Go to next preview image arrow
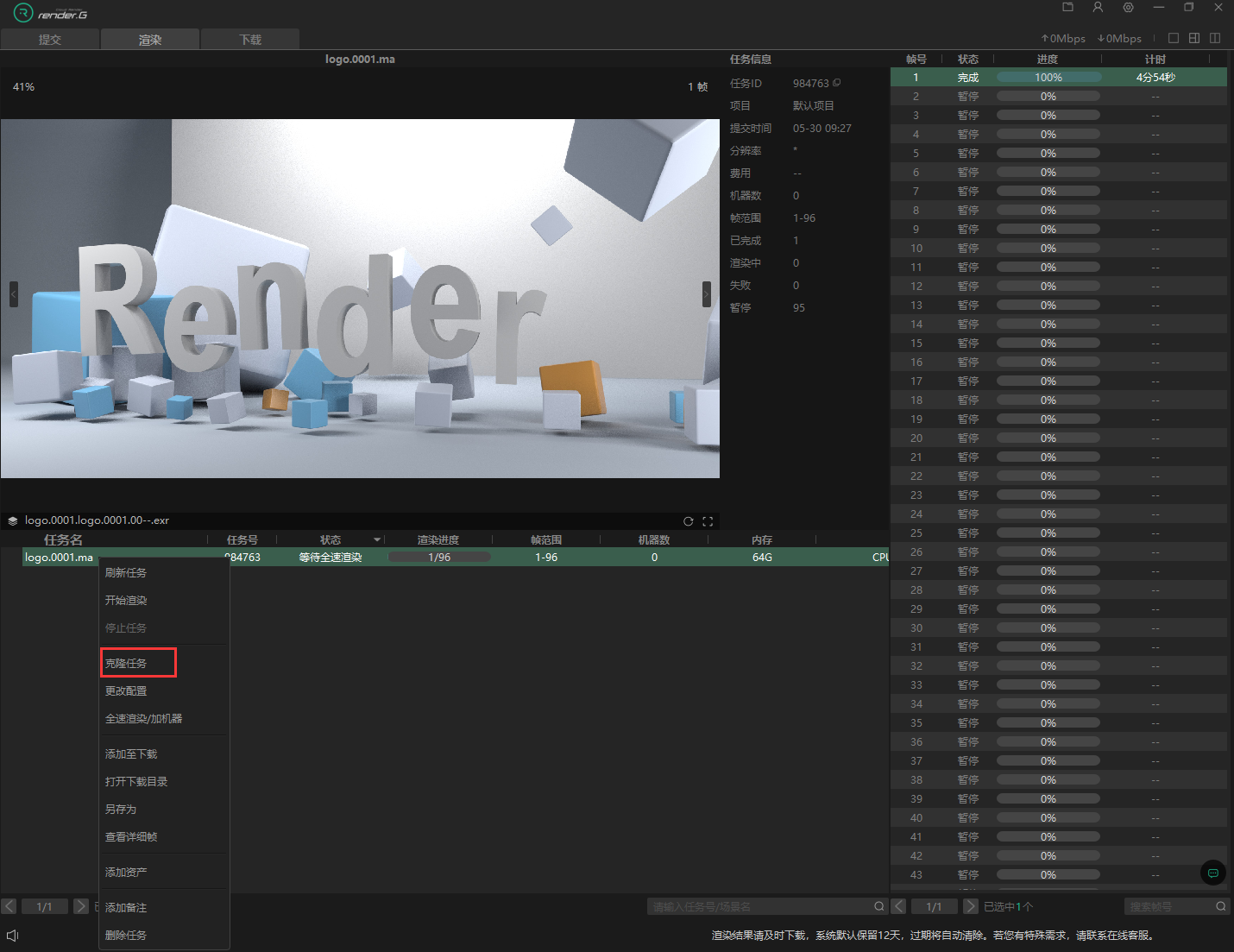1234x952 pixels. 706,294
